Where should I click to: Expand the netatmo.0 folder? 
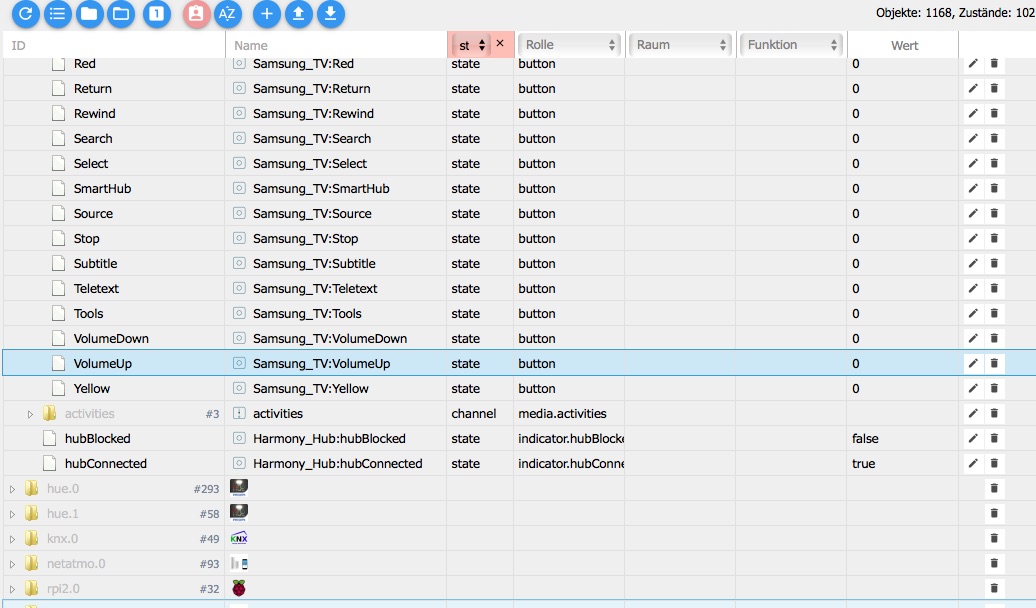(12, 564)
